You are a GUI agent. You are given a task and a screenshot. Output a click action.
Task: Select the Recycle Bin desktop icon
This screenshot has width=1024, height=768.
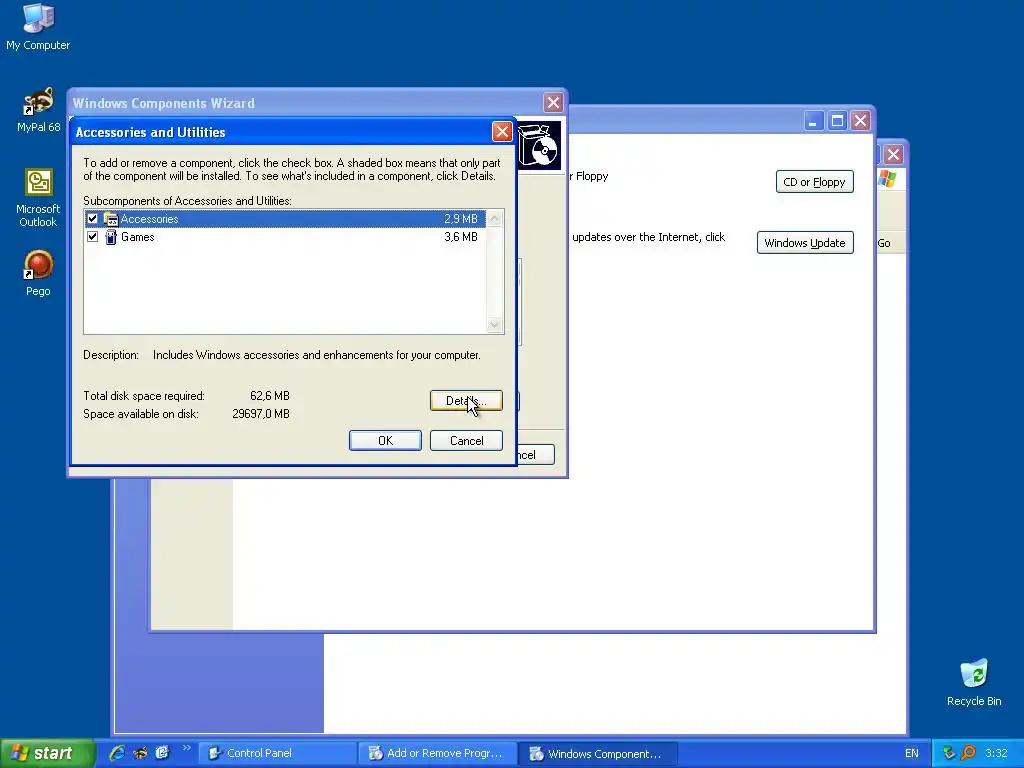(974, 682)
